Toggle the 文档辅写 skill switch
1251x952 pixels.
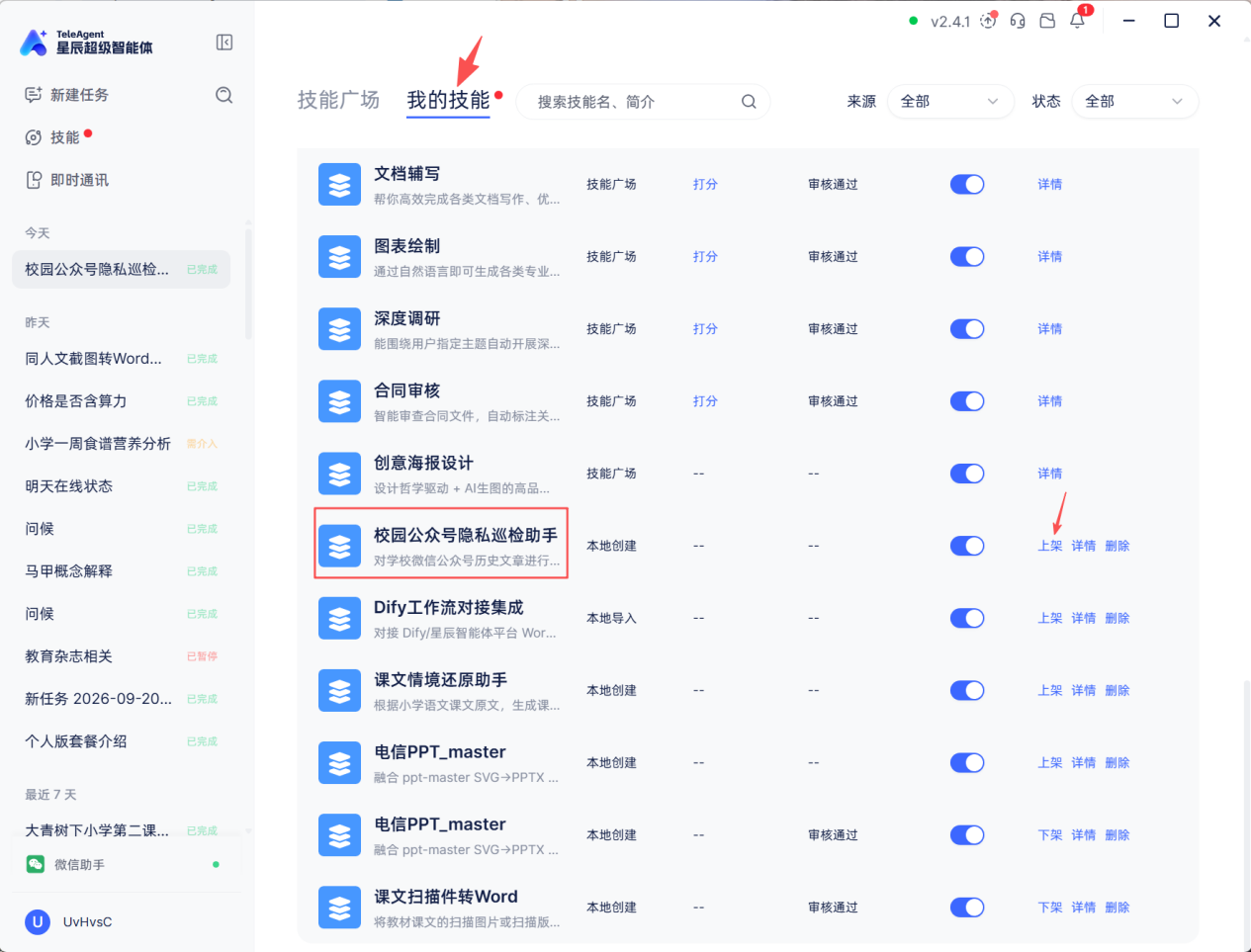click(967, 185)
